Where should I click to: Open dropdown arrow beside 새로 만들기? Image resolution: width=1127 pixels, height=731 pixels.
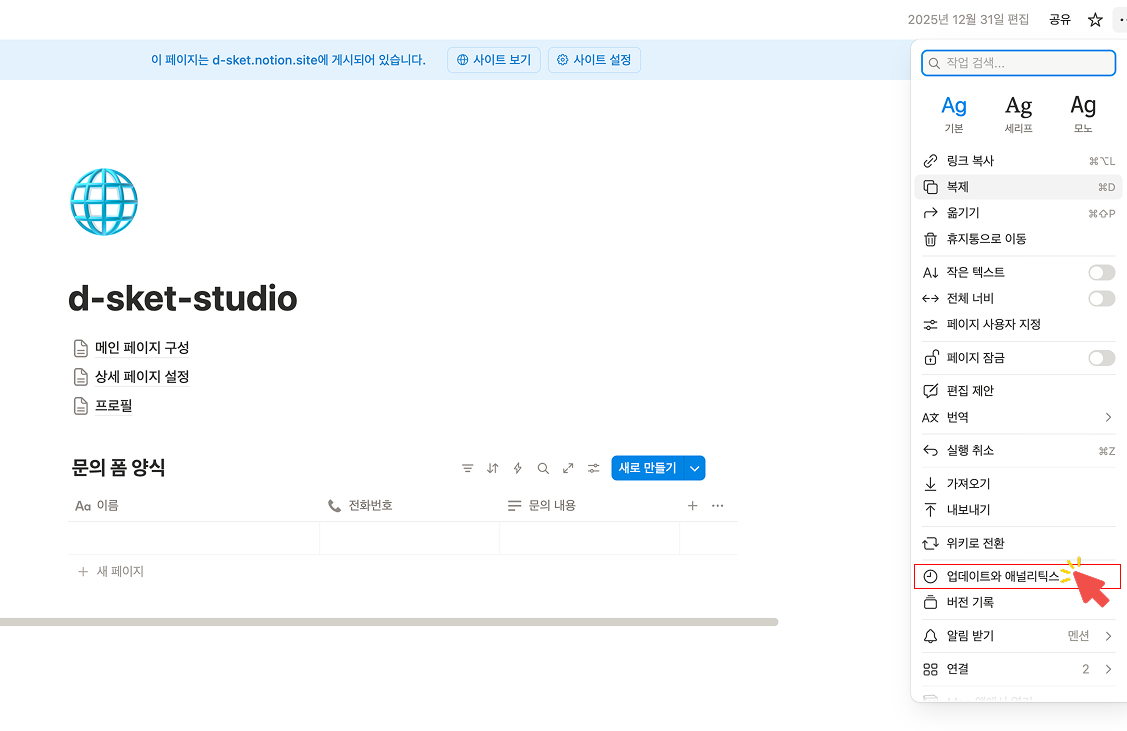695,468
